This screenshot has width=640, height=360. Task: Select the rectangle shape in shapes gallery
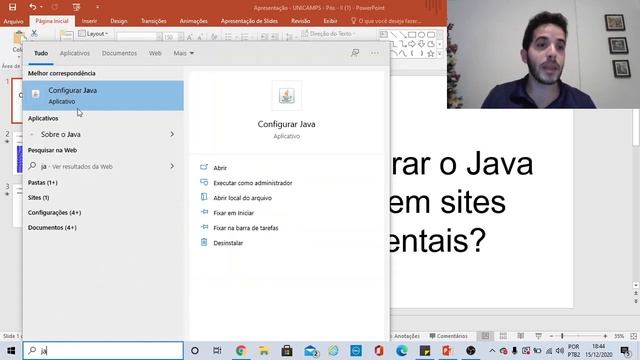tap(412, 35)
